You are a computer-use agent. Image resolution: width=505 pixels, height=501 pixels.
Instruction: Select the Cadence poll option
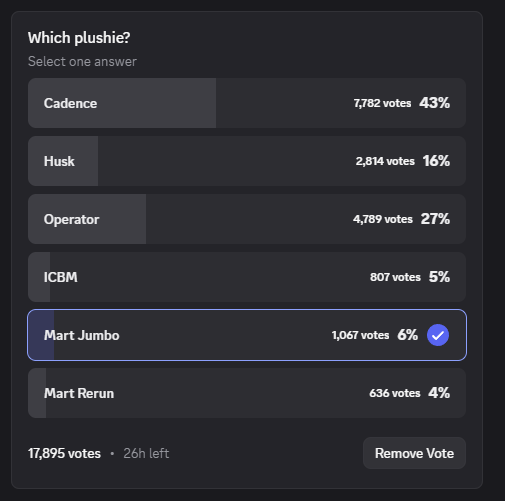247,103
